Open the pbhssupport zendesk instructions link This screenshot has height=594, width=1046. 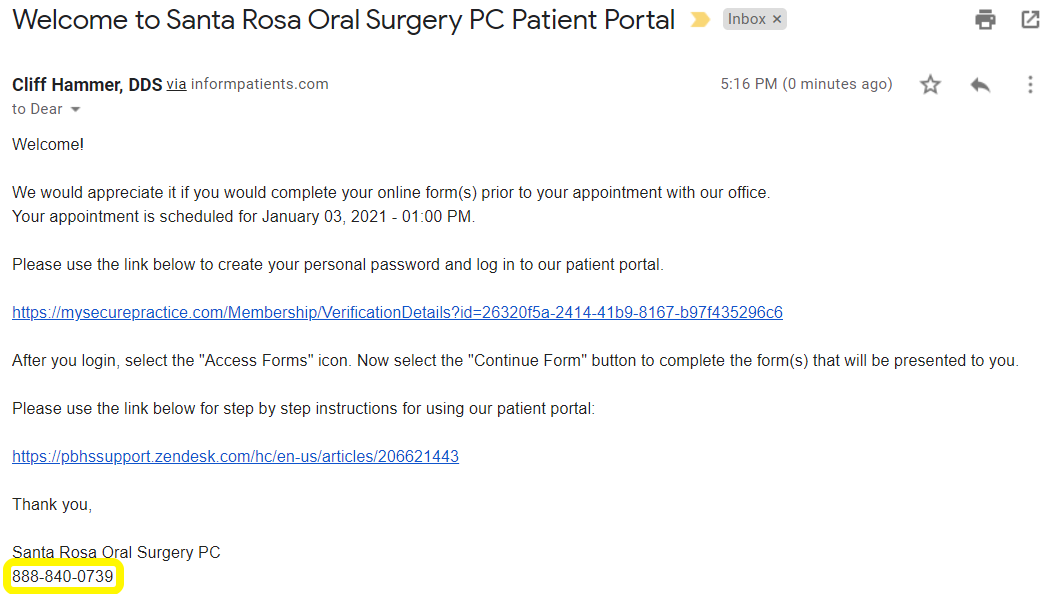[x=235, y=457]
